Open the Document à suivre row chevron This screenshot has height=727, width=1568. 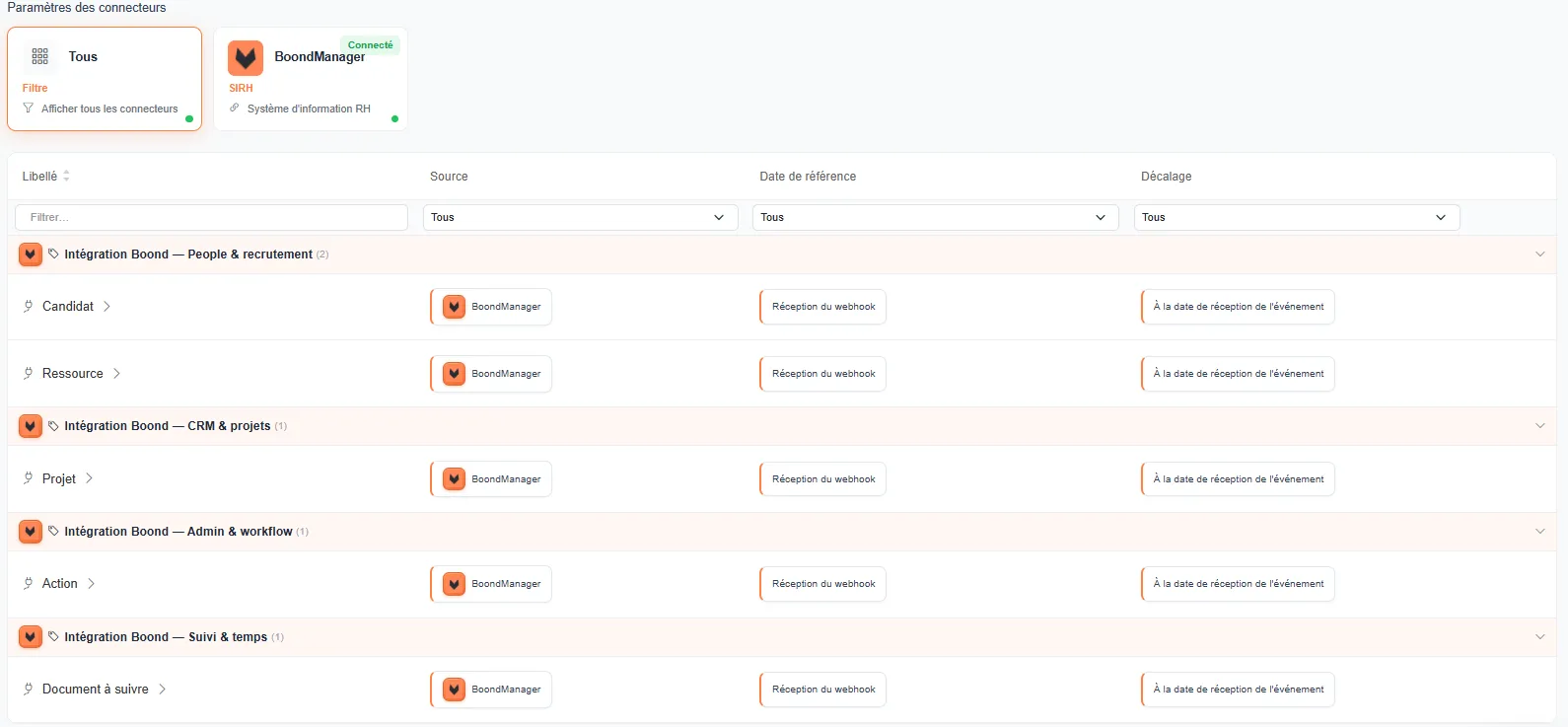click(162, 690)
